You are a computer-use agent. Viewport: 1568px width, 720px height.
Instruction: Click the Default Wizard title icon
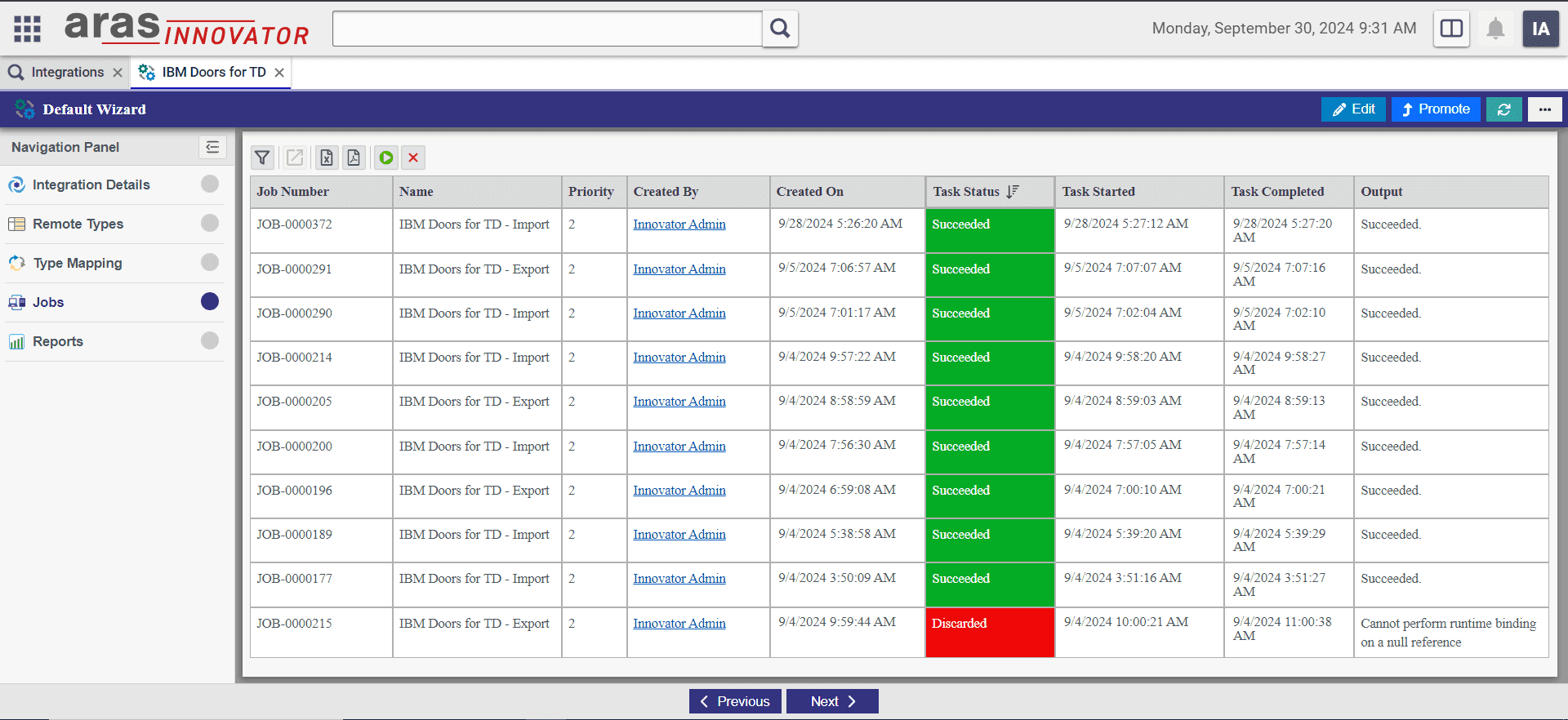24,109
